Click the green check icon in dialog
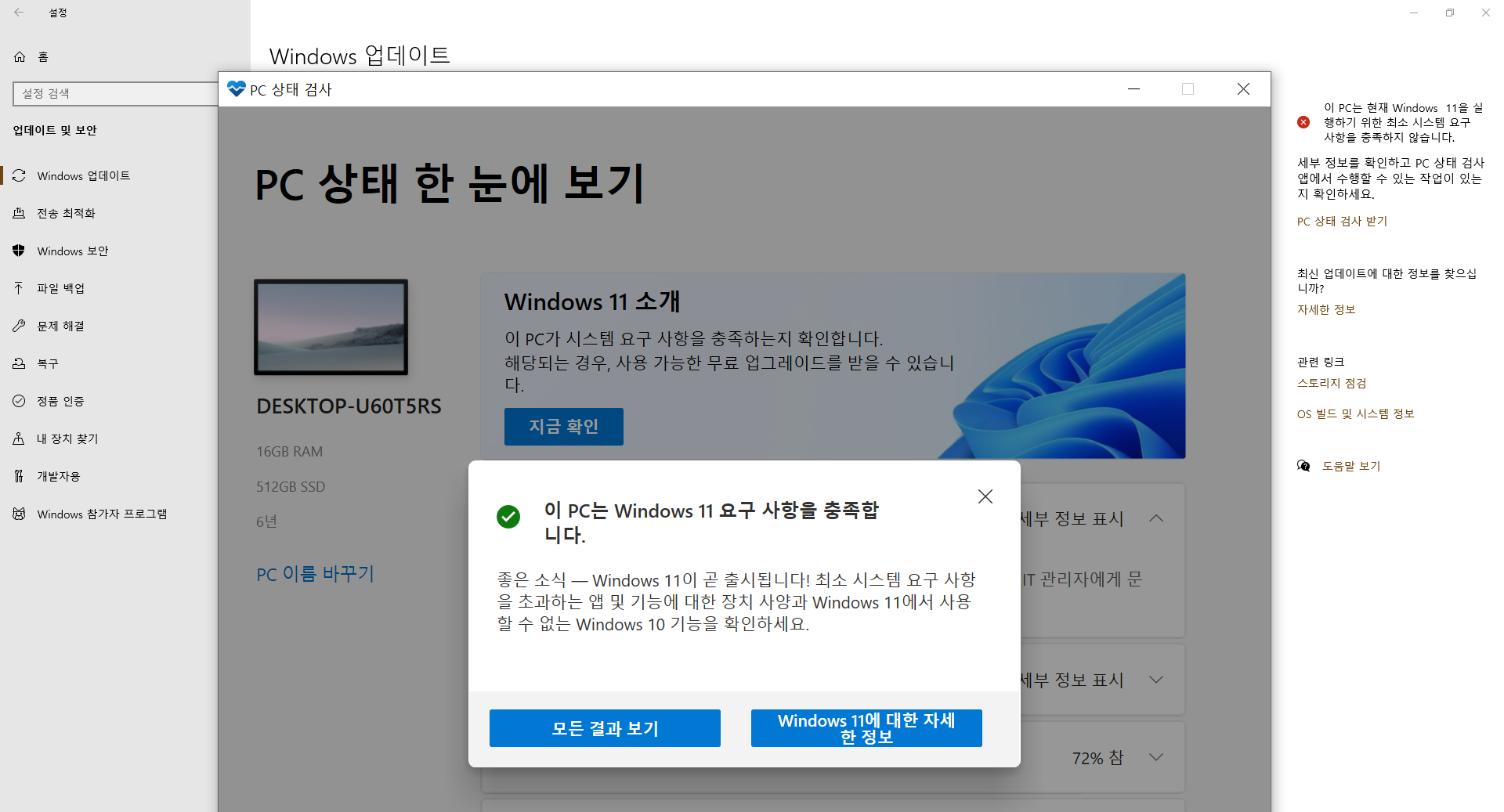Viewport: 1504px width, 812px height. click(508, 517)
